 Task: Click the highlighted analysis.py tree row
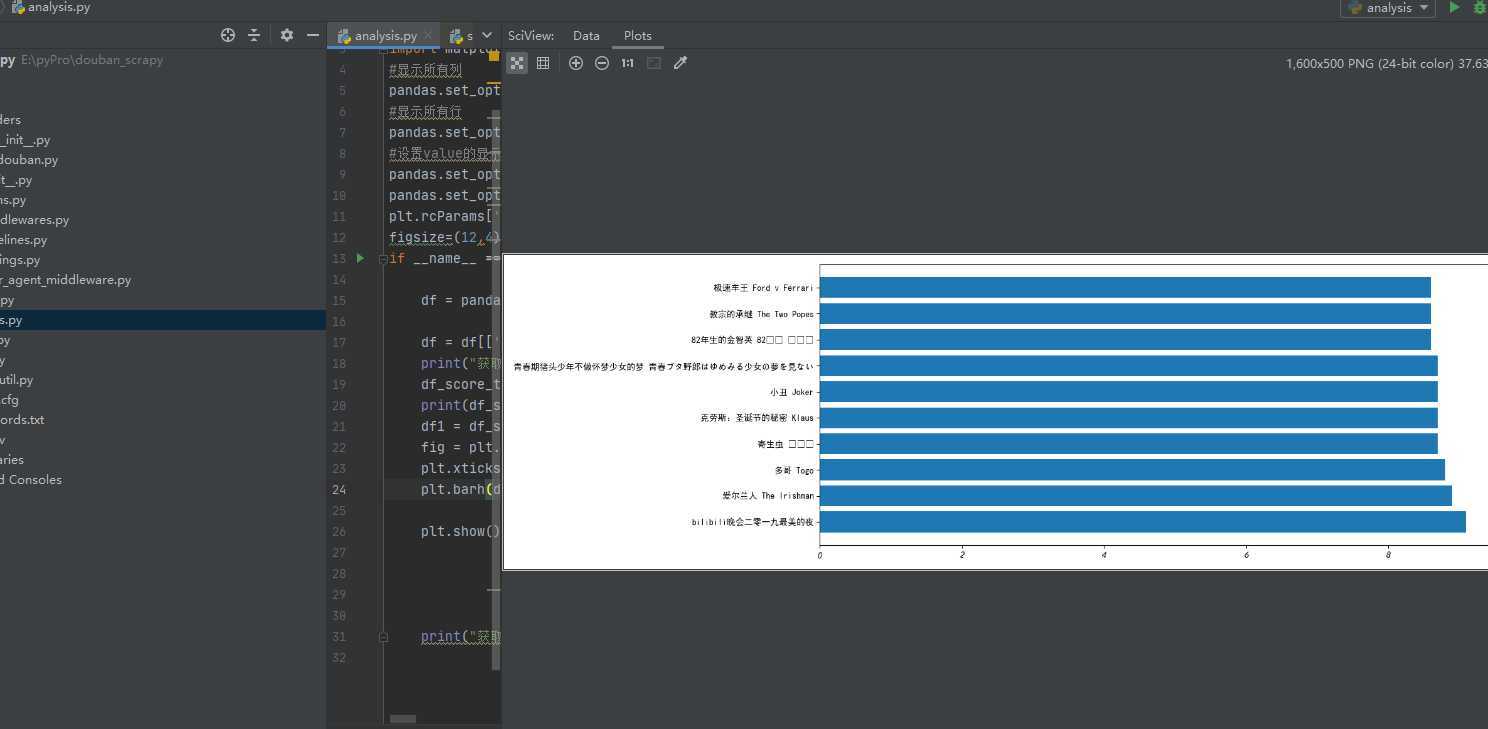pos(163,320)
